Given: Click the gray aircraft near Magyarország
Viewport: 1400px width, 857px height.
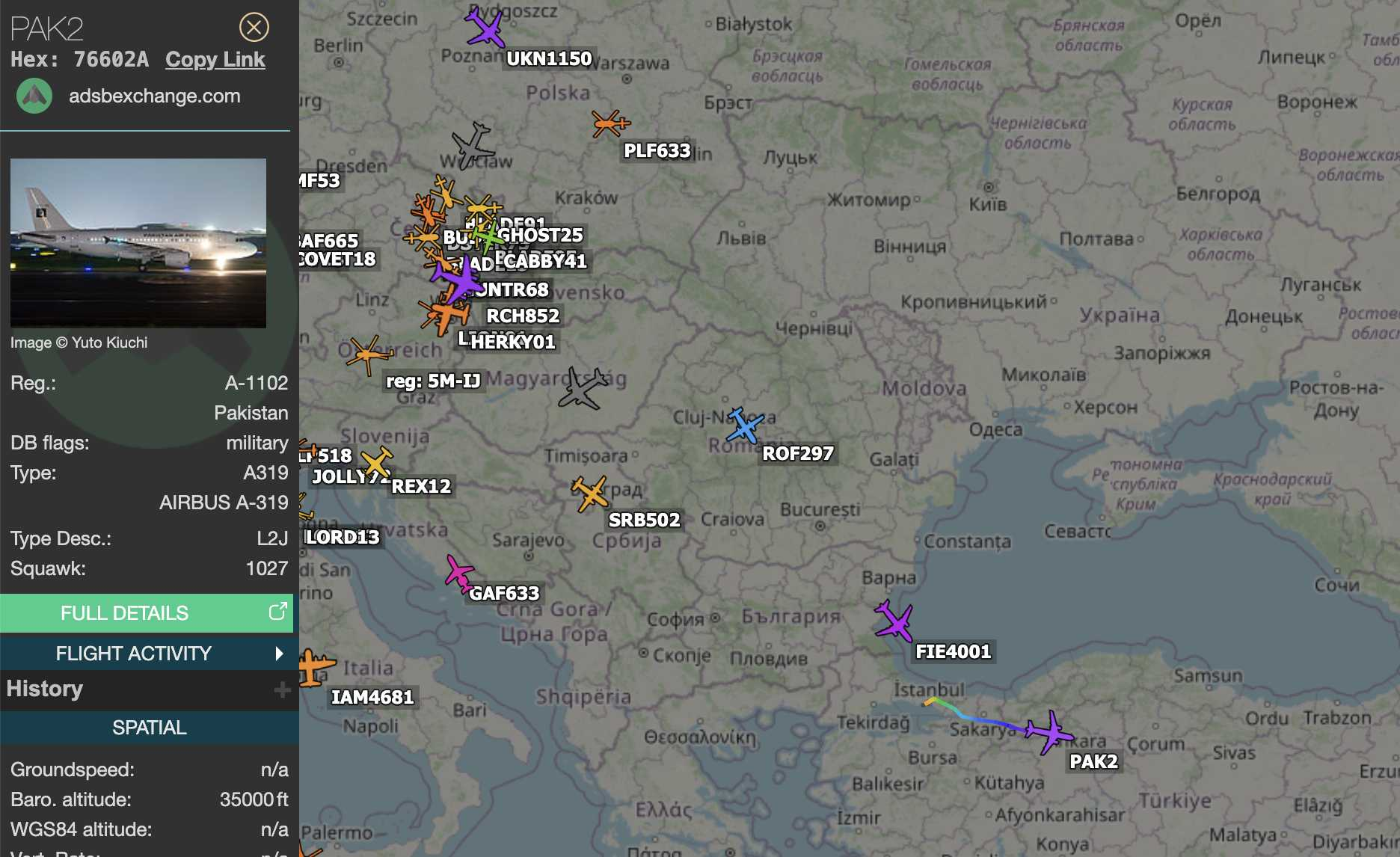Looking at the screenshot, I should [x=582, y=387].
